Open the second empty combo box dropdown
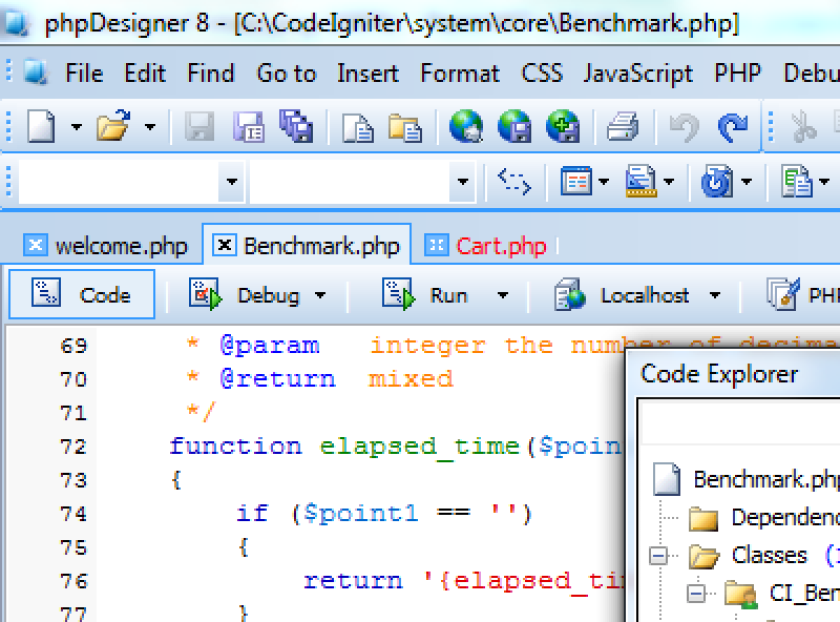 click(463, 182)
